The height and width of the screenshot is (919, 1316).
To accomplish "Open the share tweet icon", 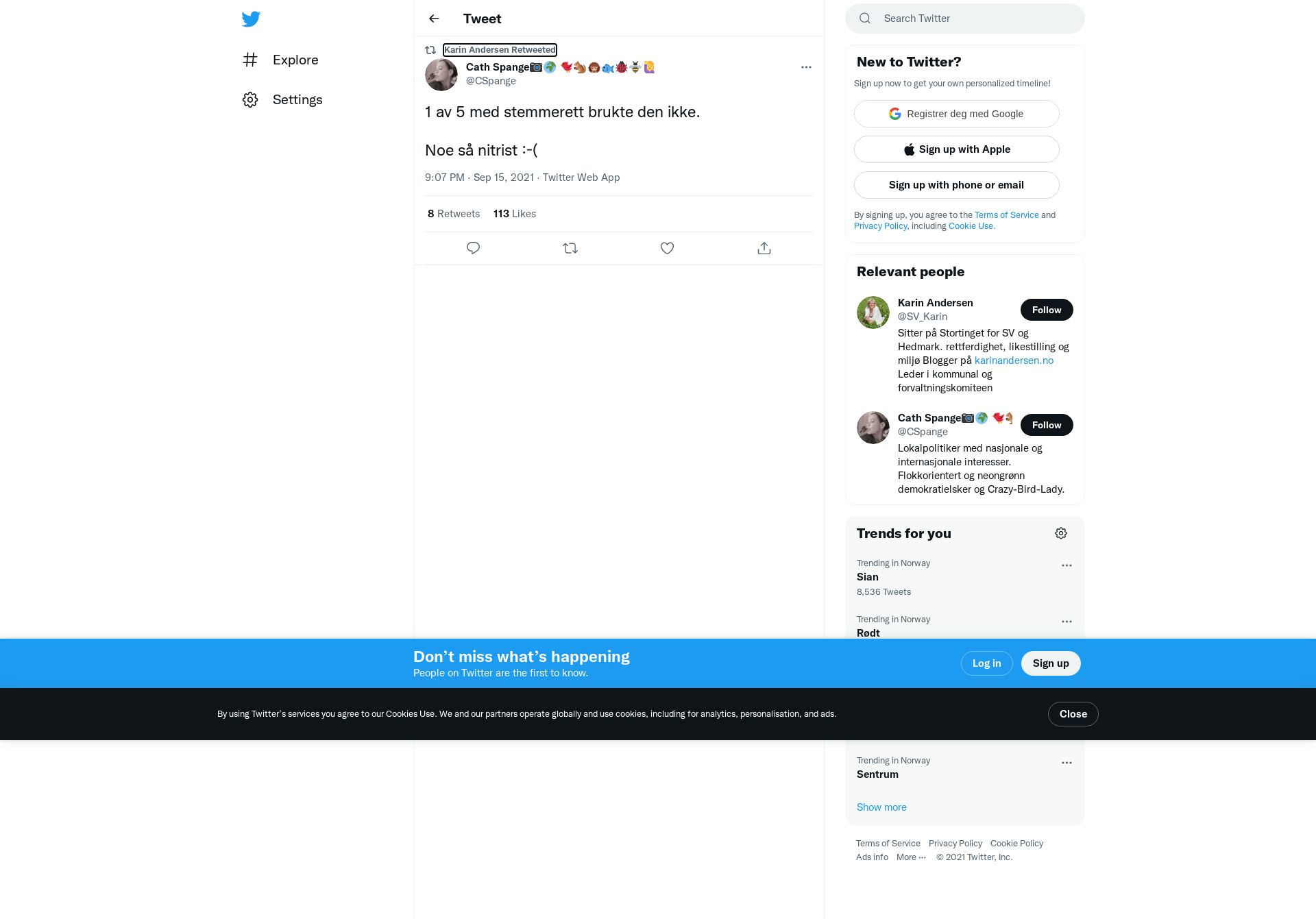I will click(x=764, y=248).
